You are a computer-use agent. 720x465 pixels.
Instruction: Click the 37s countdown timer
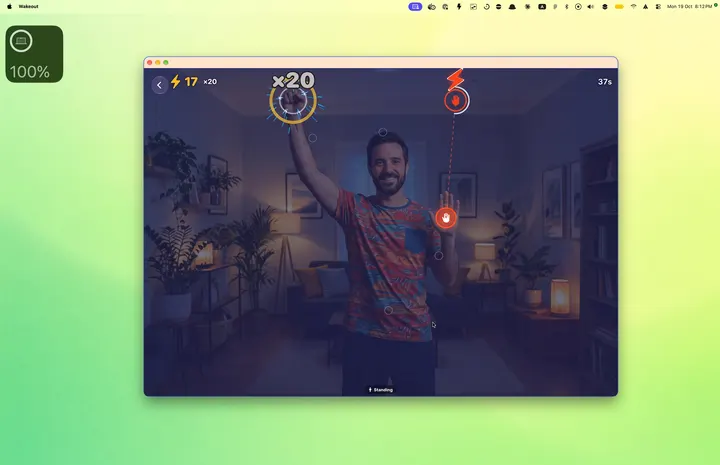coord(605,82)
